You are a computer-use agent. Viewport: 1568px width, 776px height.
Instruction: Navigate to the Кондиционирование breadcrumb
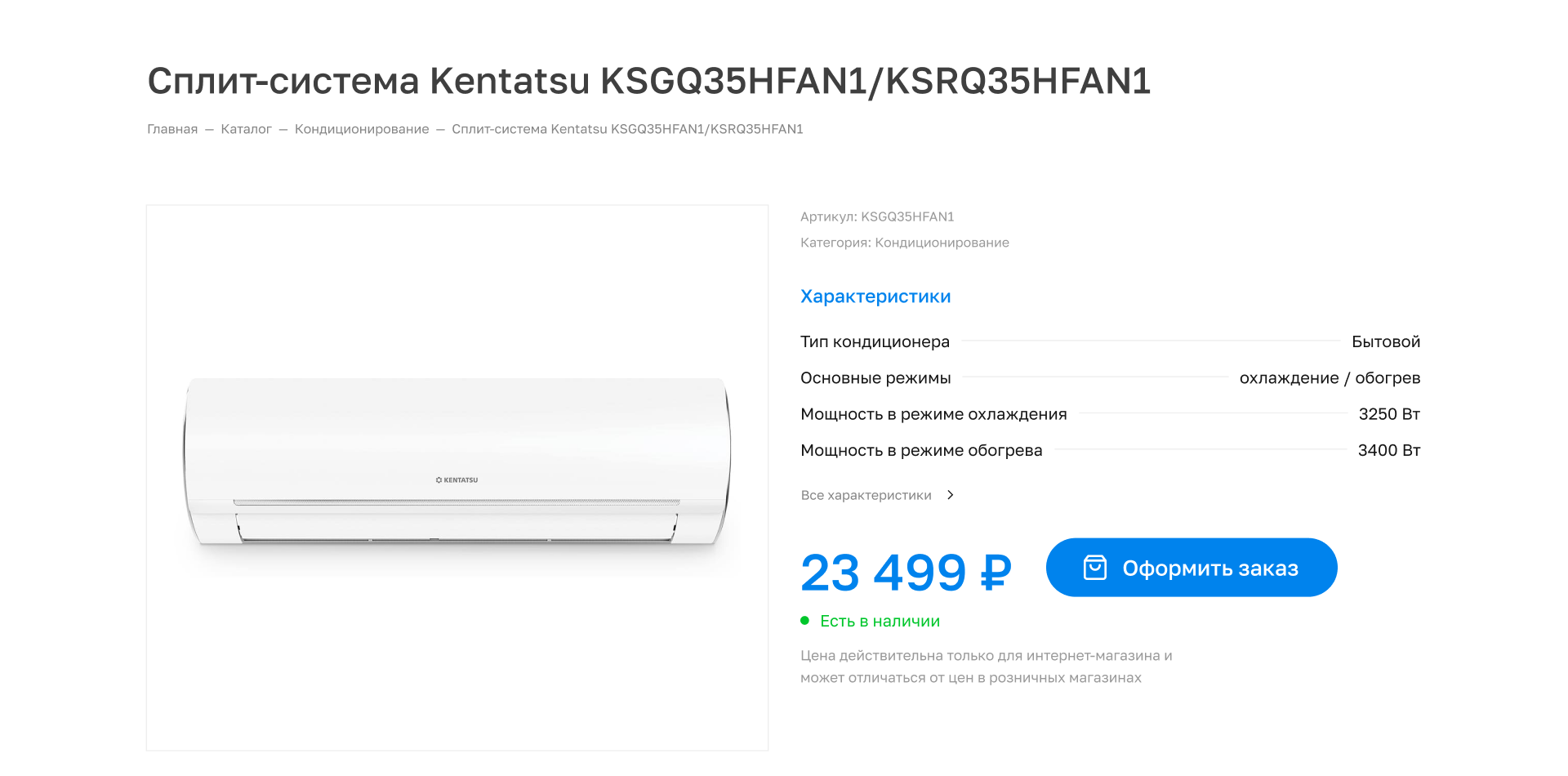pyautogui.click(x=362, y=129)
